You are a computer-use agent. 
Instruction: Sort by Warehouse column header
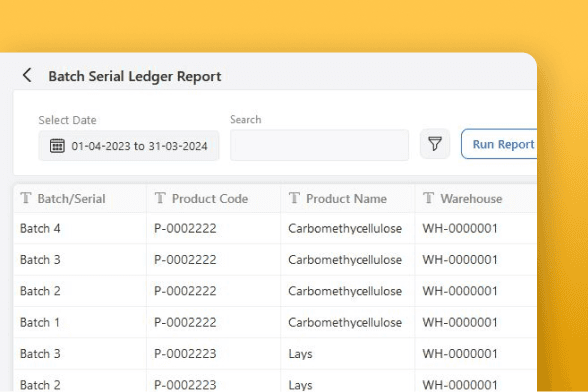click(471, 199)
